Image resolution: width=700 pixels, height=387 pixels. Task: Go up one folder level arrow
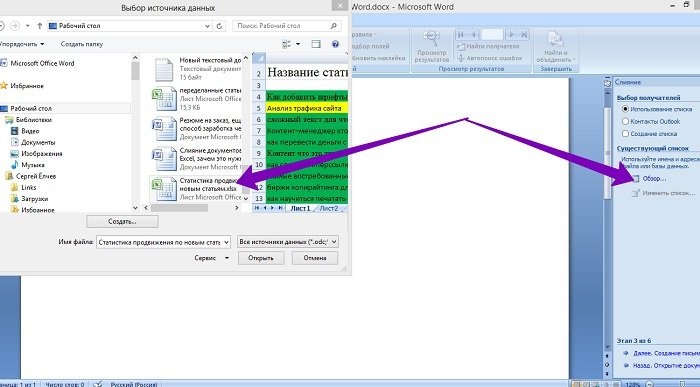point(39,26)
